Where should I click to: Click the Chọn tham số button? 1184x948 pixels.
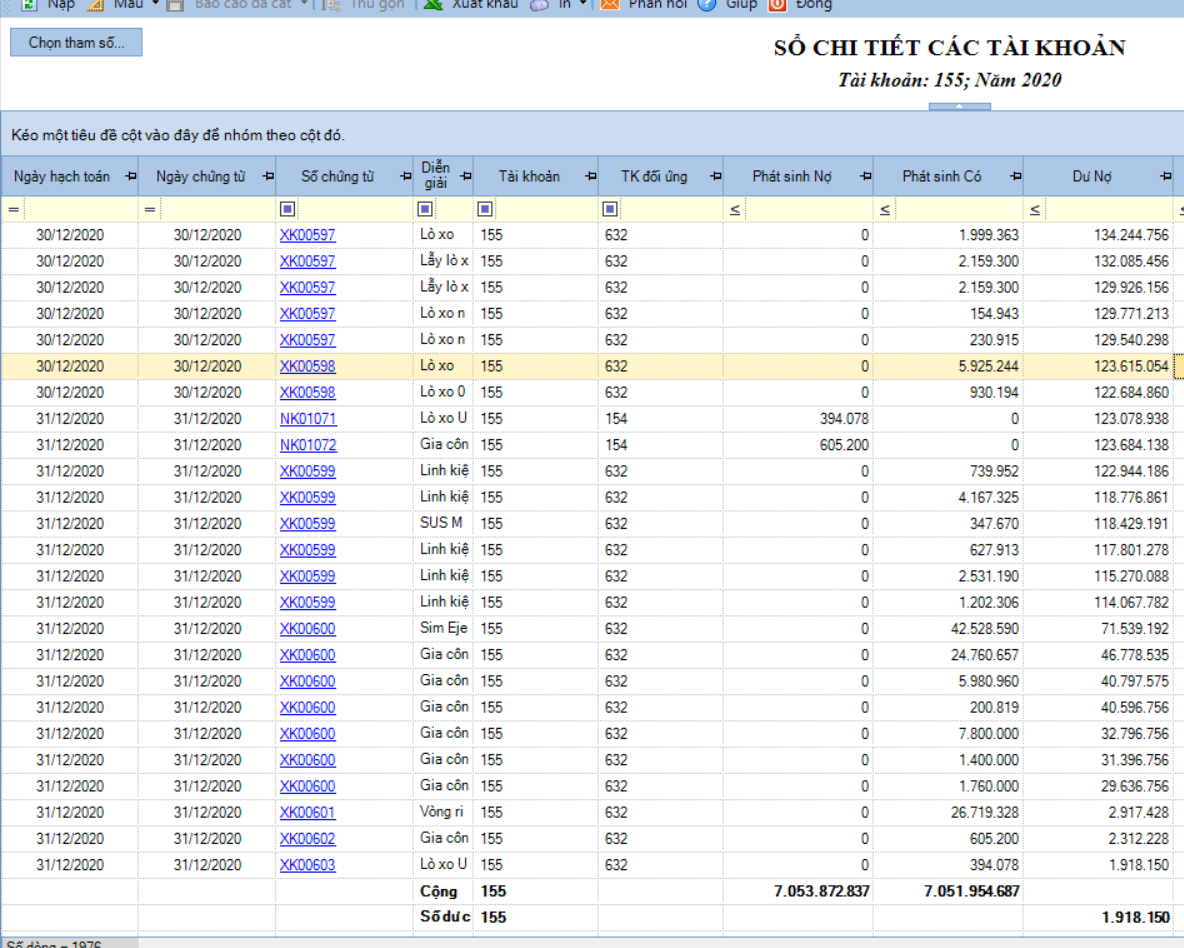point(76,42)
